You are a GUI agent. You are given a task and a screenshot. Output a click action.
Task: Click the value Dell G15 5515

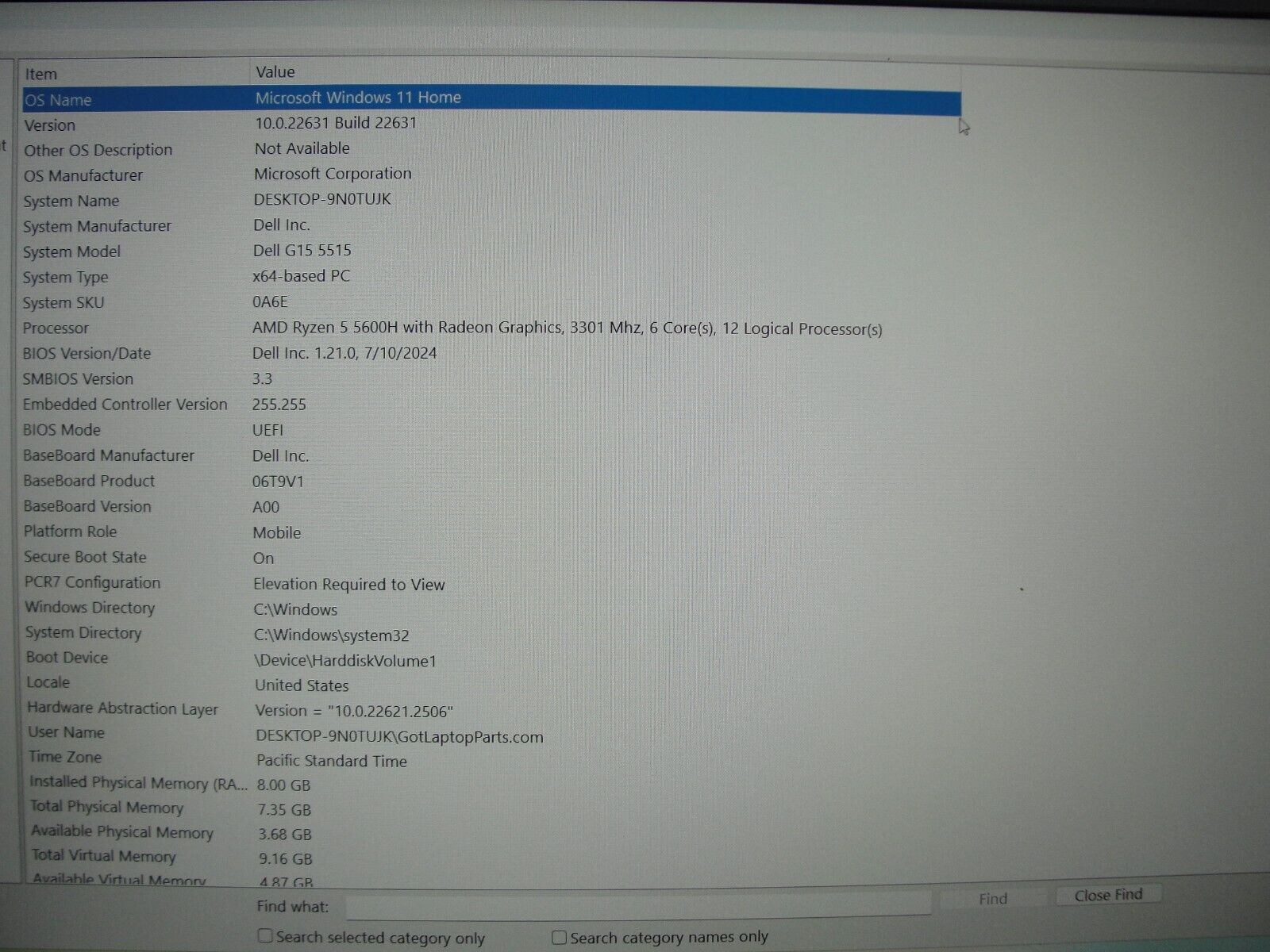point(302,251)
